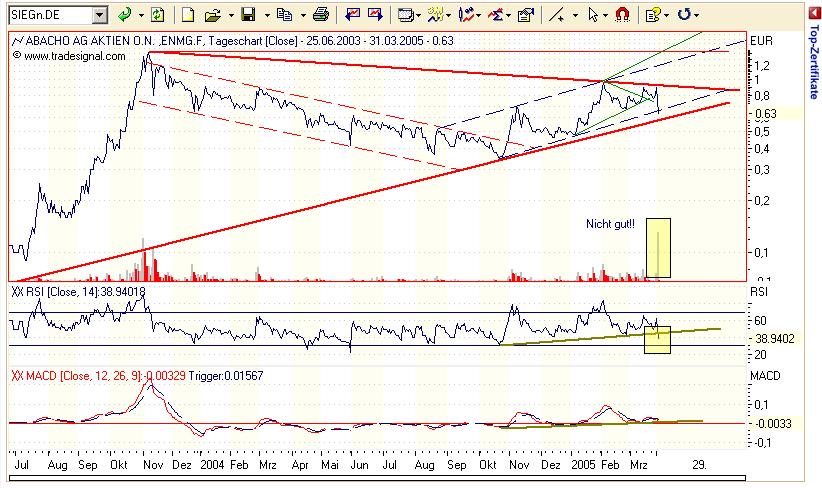Click the 2004 label on time axis
The height and width of the screenshot is (488, 822).
tap(212, 464)
